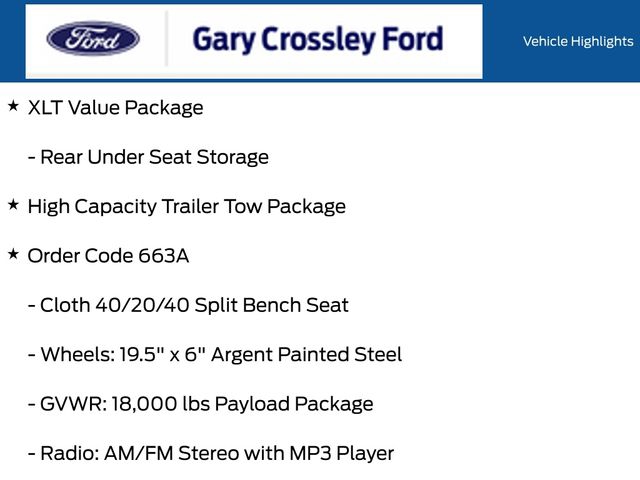Click the Ford oval logo

(93, 40)
